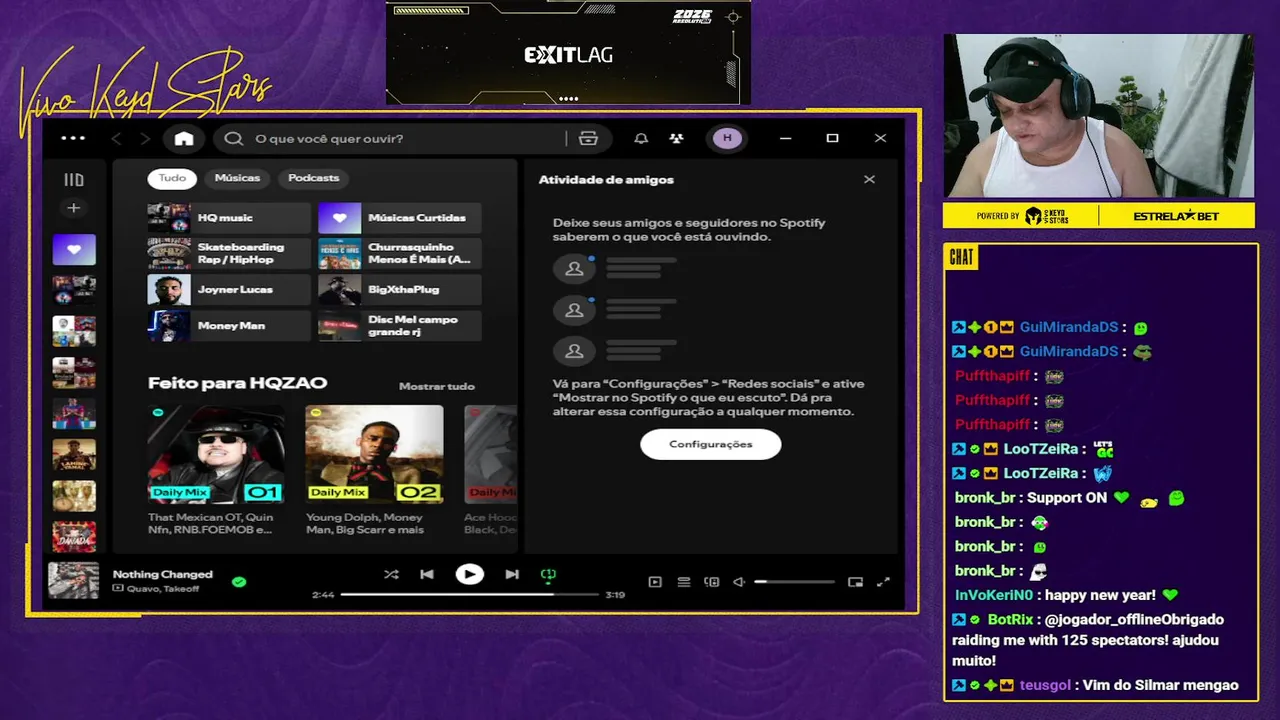Toggle the green saved checkmark icon

[x=239, y=581]
